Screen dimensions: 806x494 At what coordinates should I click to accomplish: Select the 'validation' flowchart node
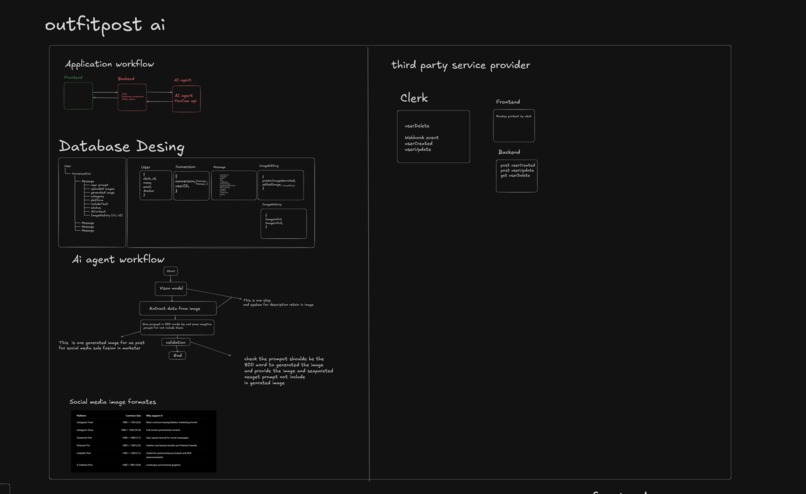click(176, 342)
